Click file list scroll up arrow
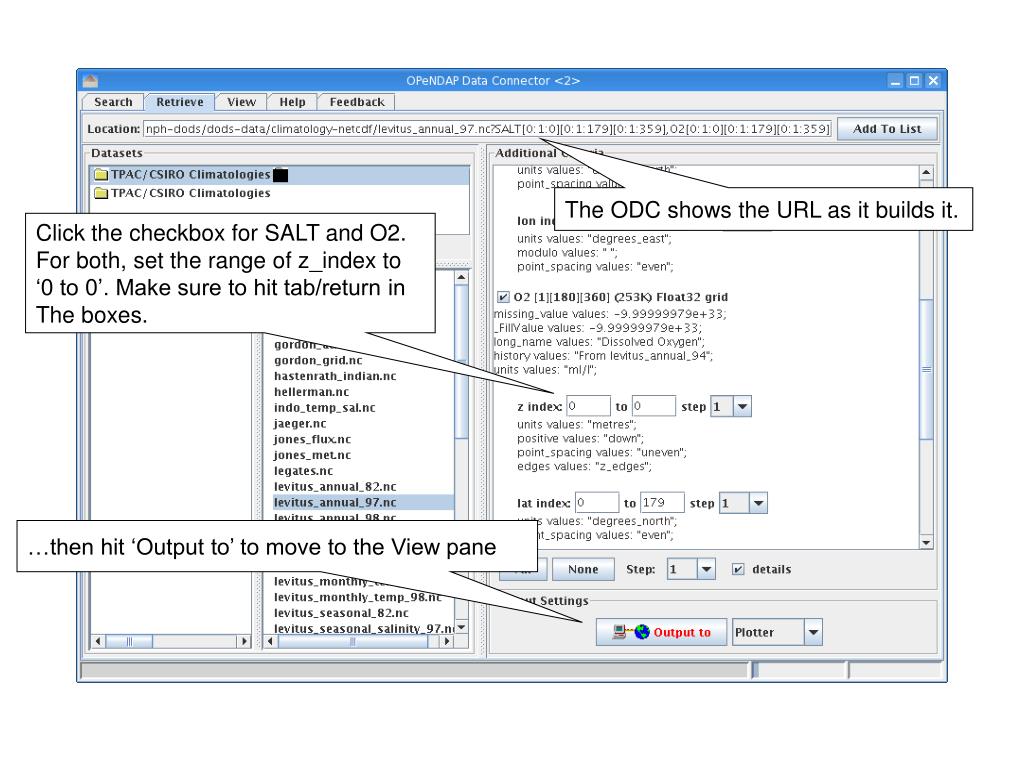The width and height of the screenshot is (1024, 768). point(461,277)
